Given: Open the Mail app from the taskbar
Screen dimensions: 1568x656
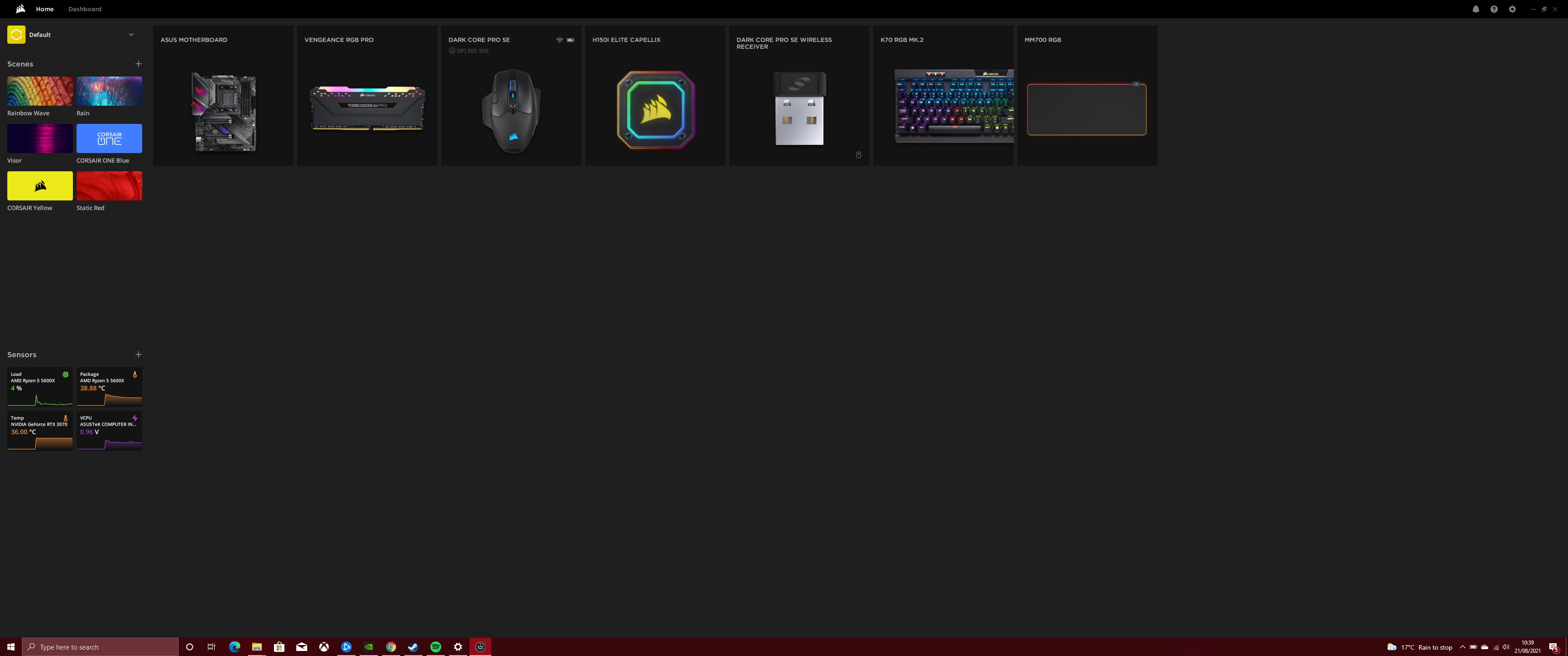Looking at the screenshot, I should pos(301,647).
